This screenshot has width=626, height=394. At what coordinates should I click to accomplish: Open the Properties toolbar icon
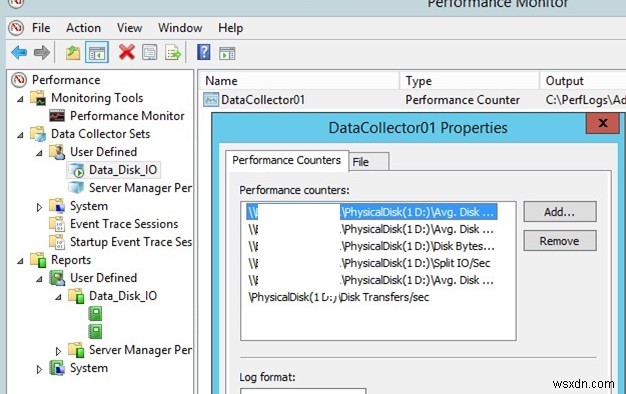click(149, 52)
